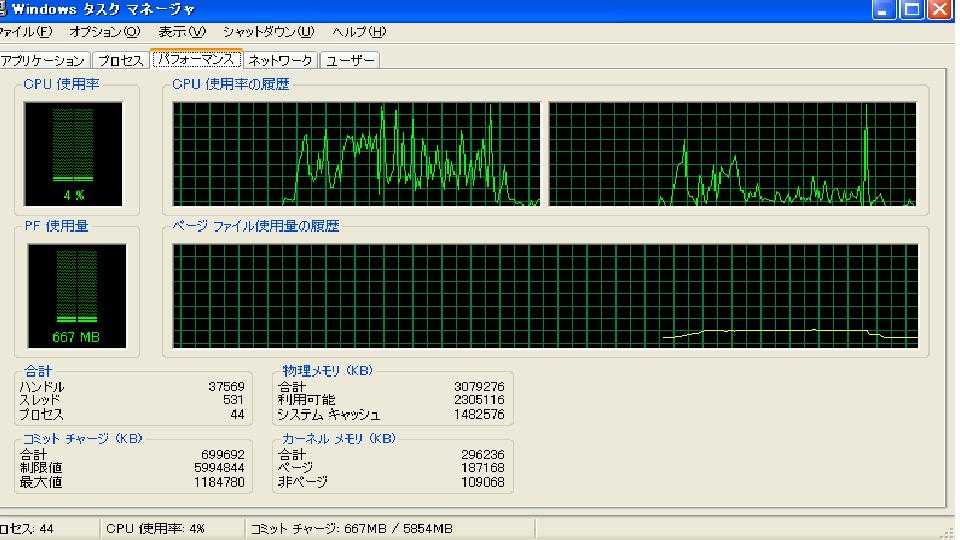The width and height of the screenshot is (960, 540).
Task: Click the 最大値 value 1184780
Action: [x=219, y=482]
